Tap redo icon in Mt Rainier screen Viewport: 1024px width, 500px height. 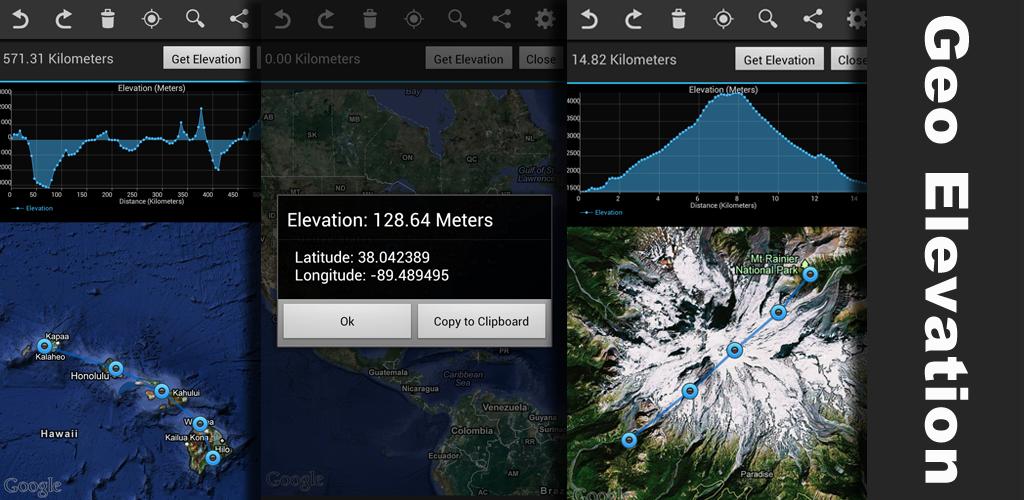633,19
